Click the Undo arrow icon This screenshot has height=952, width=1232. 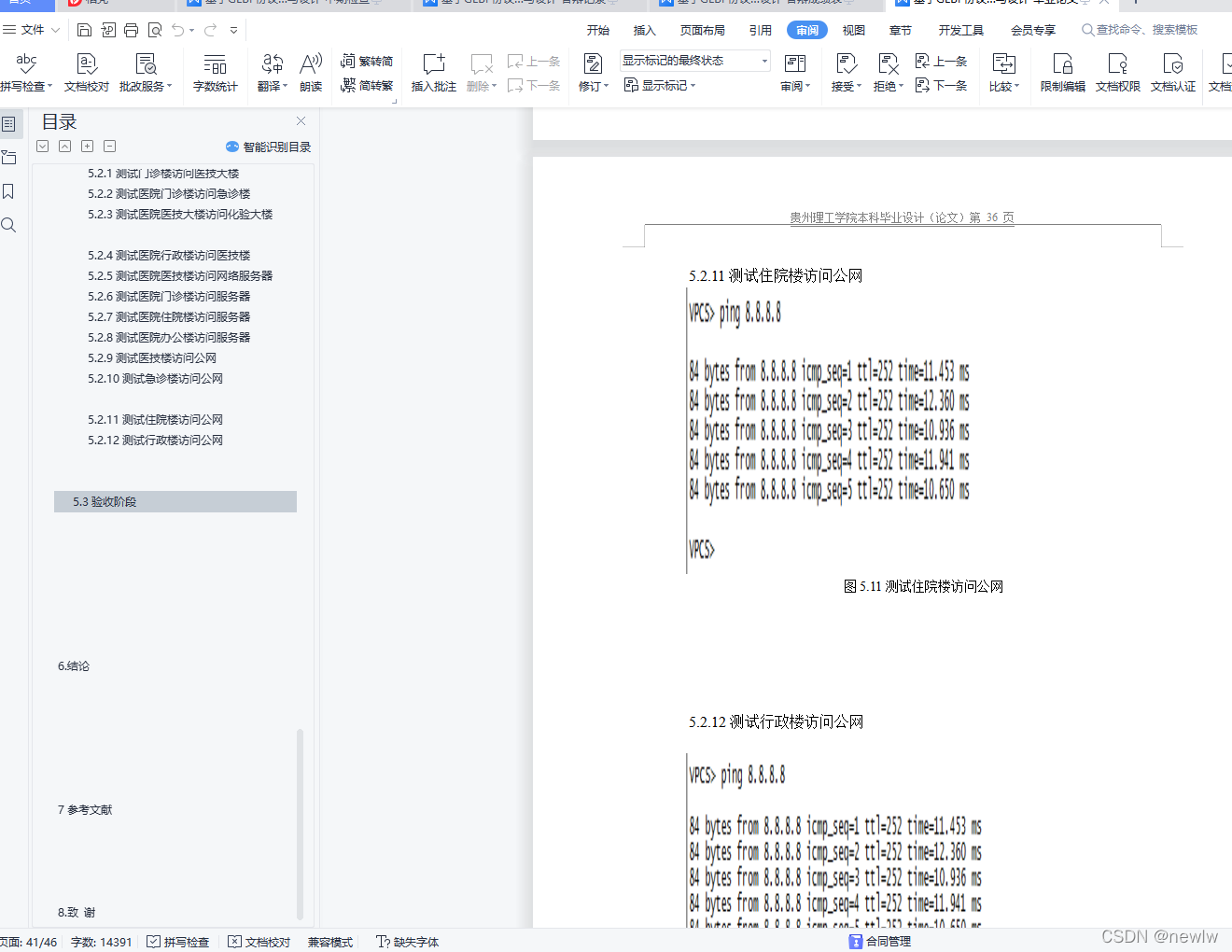pos(178,30)
